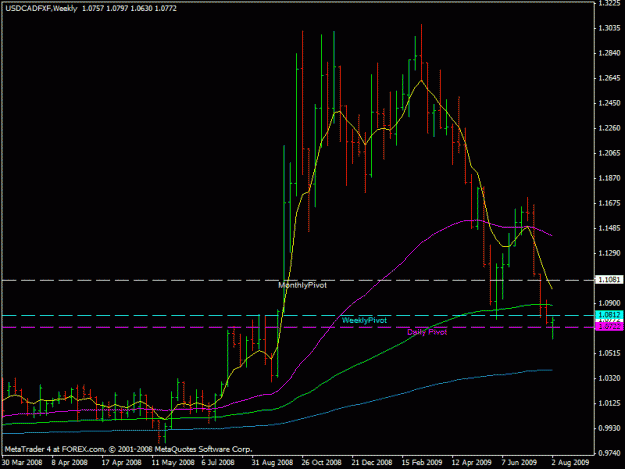Click the 0.9740 price axis label
The height and width of the screenshot is (469, 625).
pos(609,453)
